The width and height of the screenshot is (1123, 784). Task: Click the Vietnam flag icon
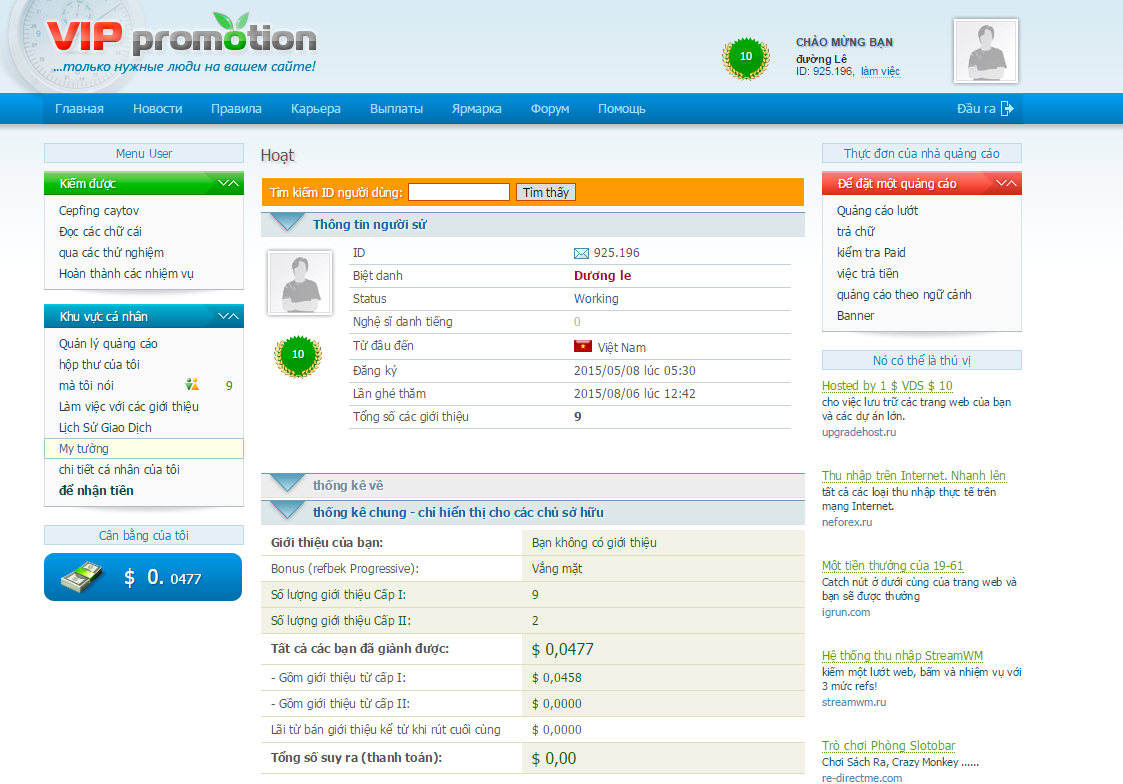583,347
